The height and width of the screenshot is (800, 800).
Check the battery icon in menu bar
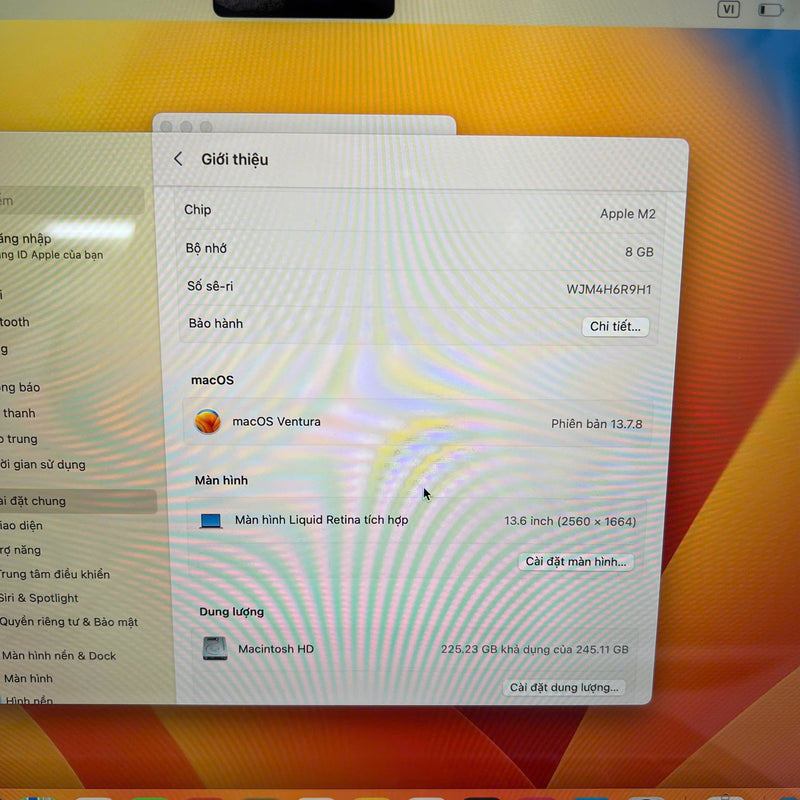pyautogui.click(x=770, y=10)
